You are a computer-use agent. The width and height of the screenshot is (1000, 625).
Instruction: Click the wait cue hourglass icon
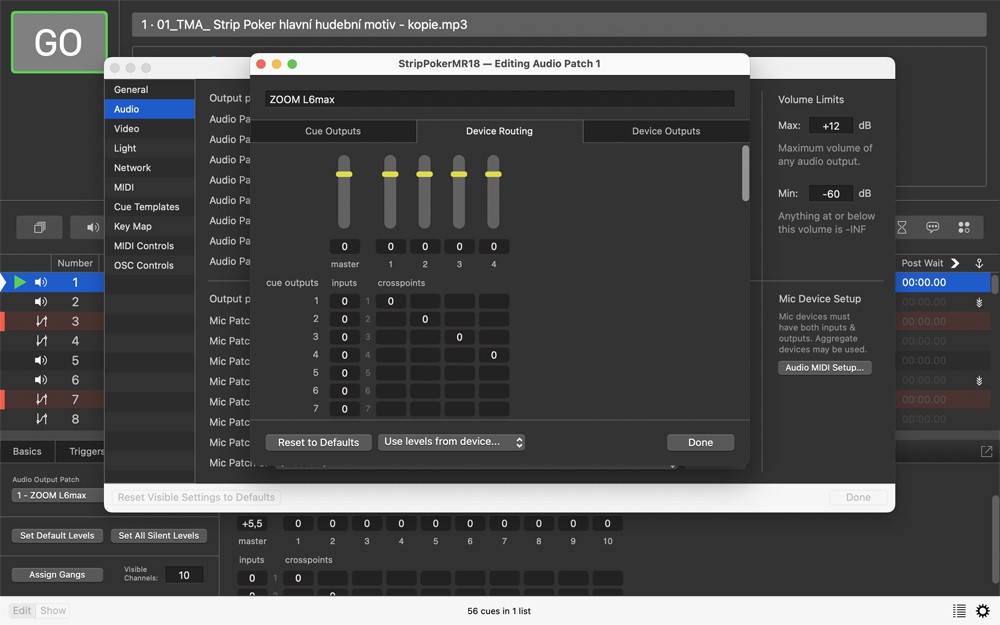coord(901,228)
